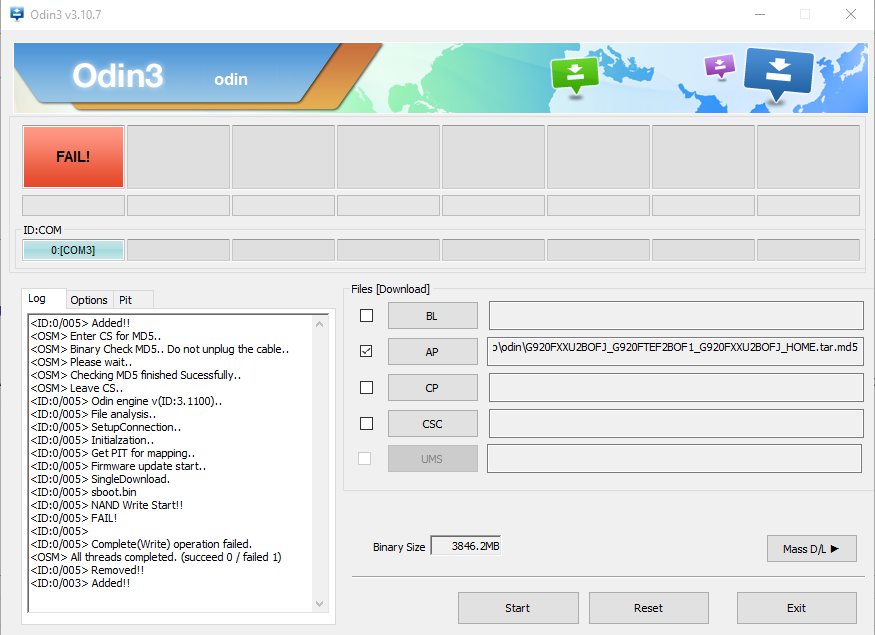Click the 'Files [Download]' group label
Image resolution: width=875 pixels, height=635 pixels.
(391, 289)
